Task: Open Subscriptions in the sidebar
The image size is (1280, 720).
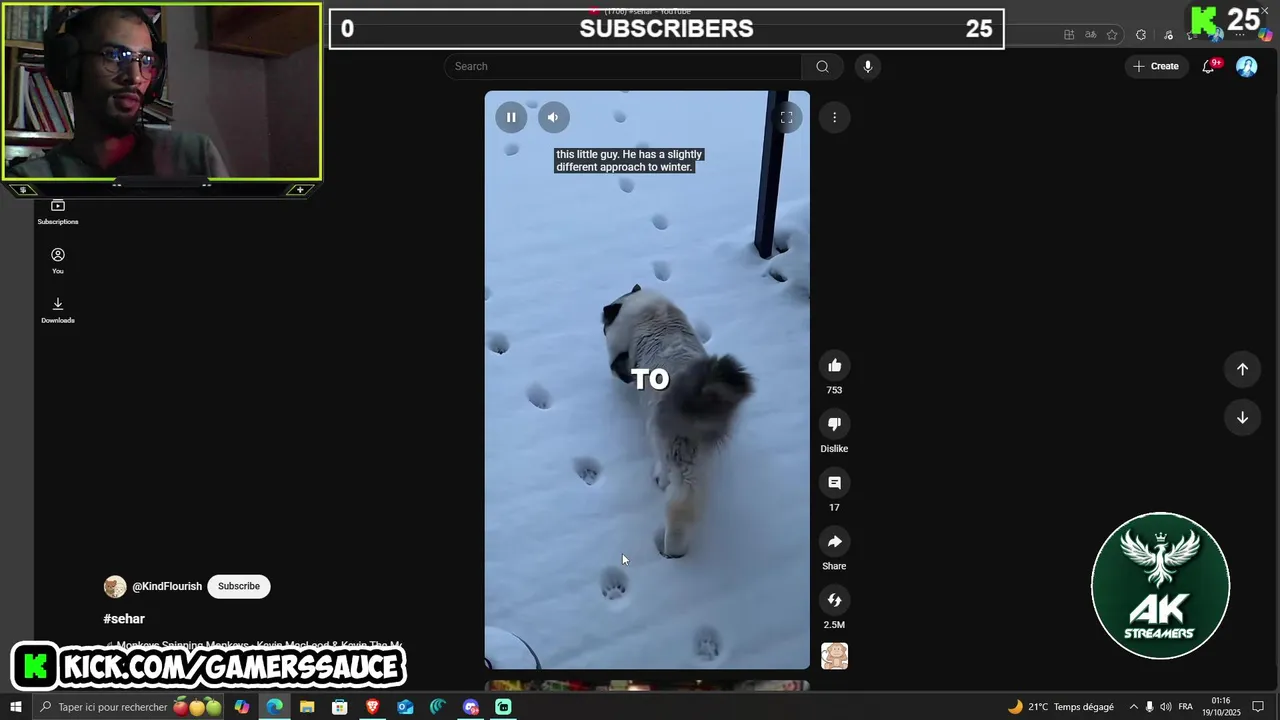Action: [58, 212]
